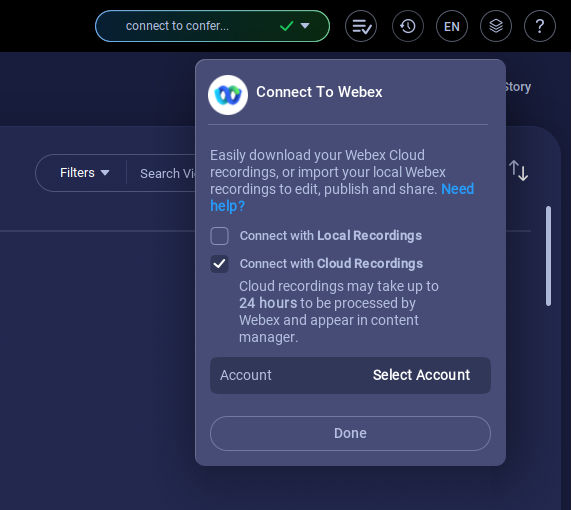Click the Connect To Webex title
This screenshot has width=572, height=510.
click(319, 92)
